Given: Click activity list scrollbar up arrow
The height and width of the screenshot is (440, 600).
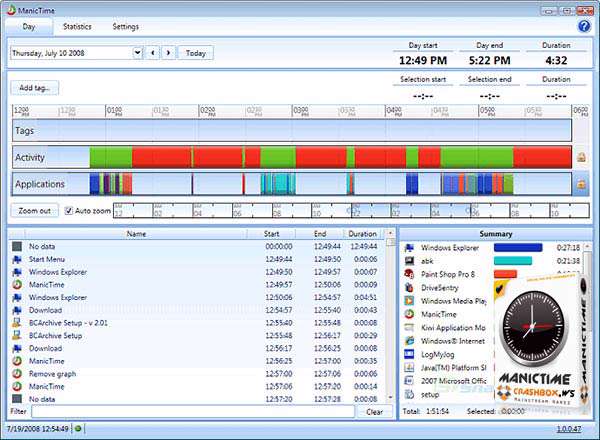Looking at the screenshot, I should (x=390, y=233).
